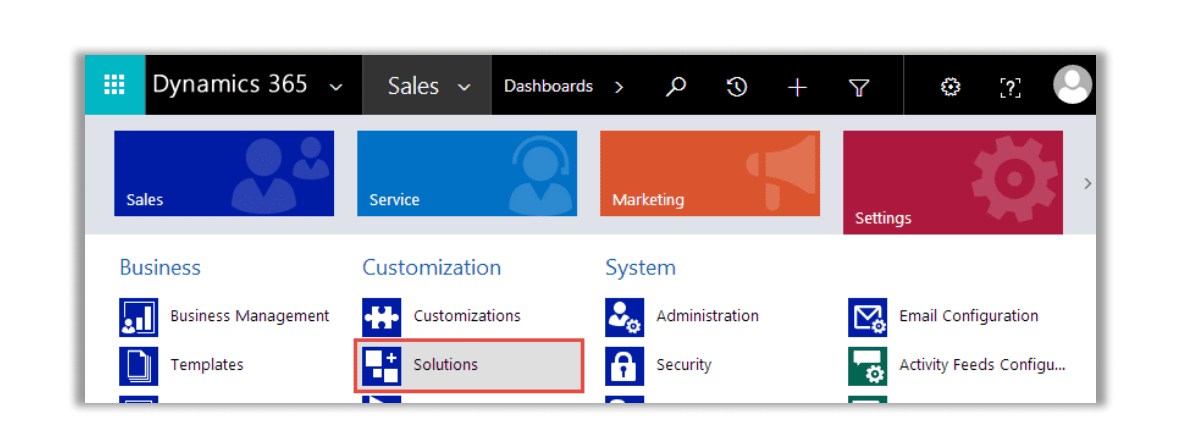This screenshot has width=1191, height=439.
Task: Click the search magnifier icon
Action: [674, 87]
